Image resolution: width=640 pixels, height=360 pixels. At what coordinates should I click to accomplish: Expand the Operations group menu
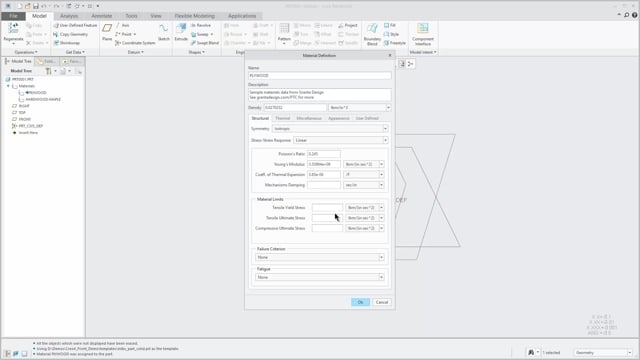tap(26, 52)
